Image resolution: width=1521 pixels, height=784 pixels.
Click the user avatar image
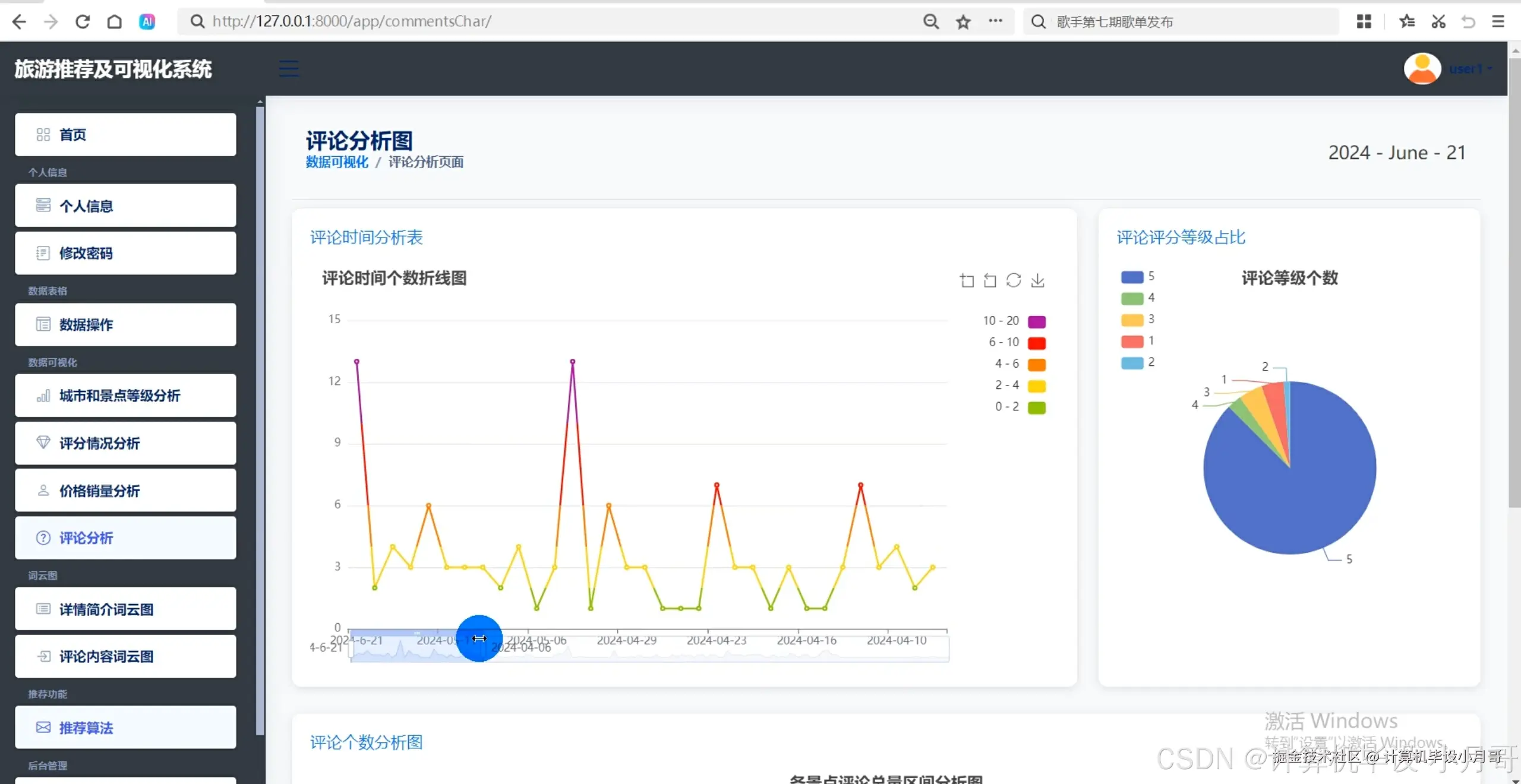click(1422, 69)
